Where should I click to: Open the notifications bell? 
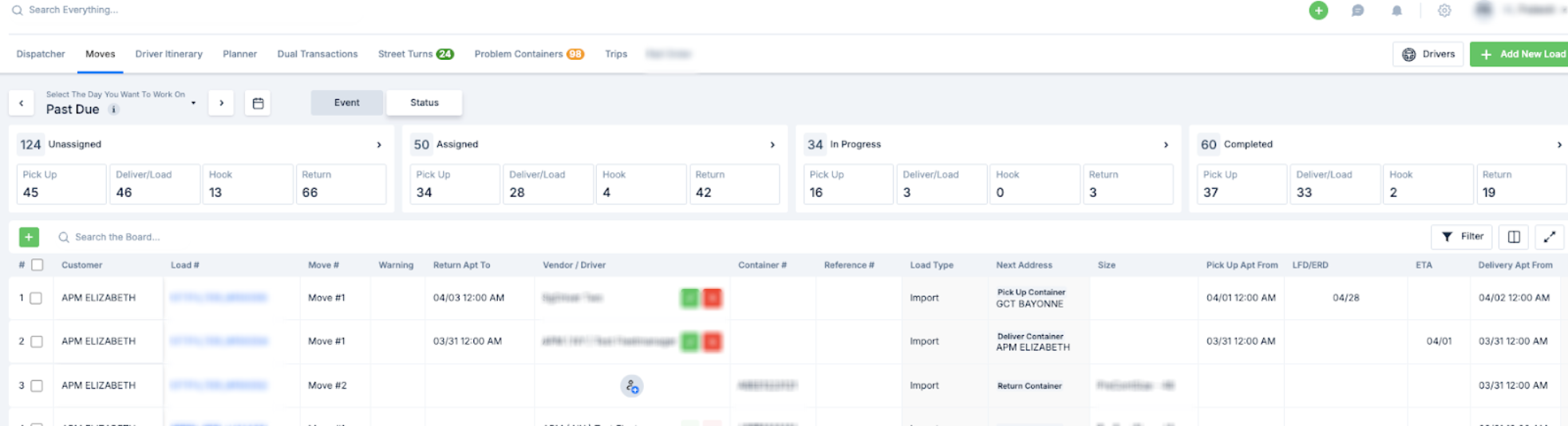1396,10
